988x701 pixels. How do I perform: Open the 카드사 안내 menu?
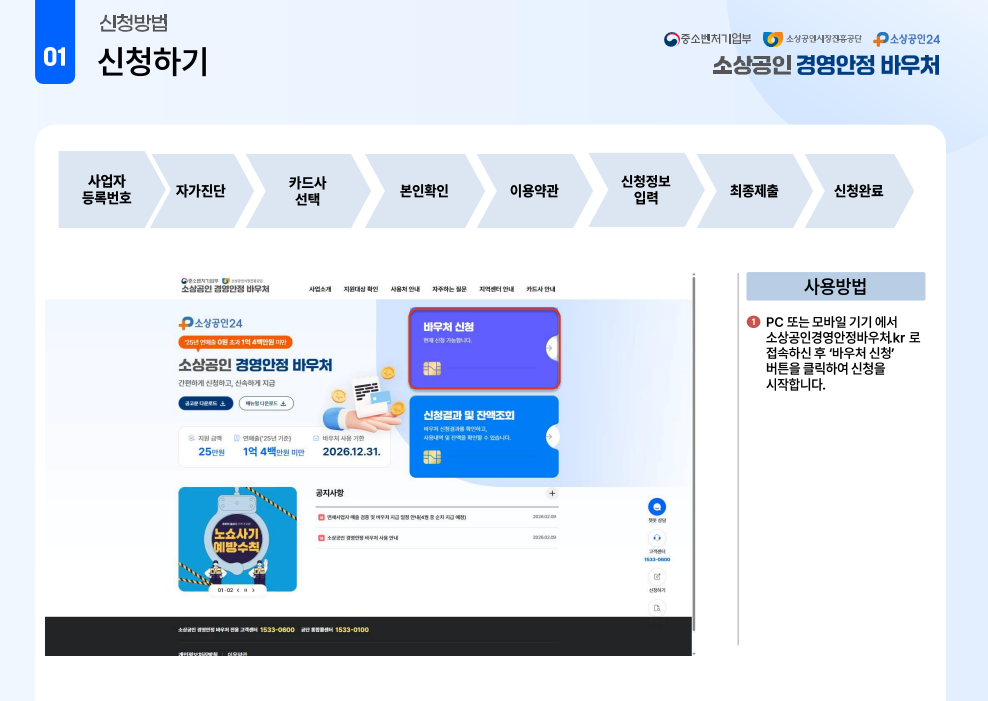click(x=541, y=289)
